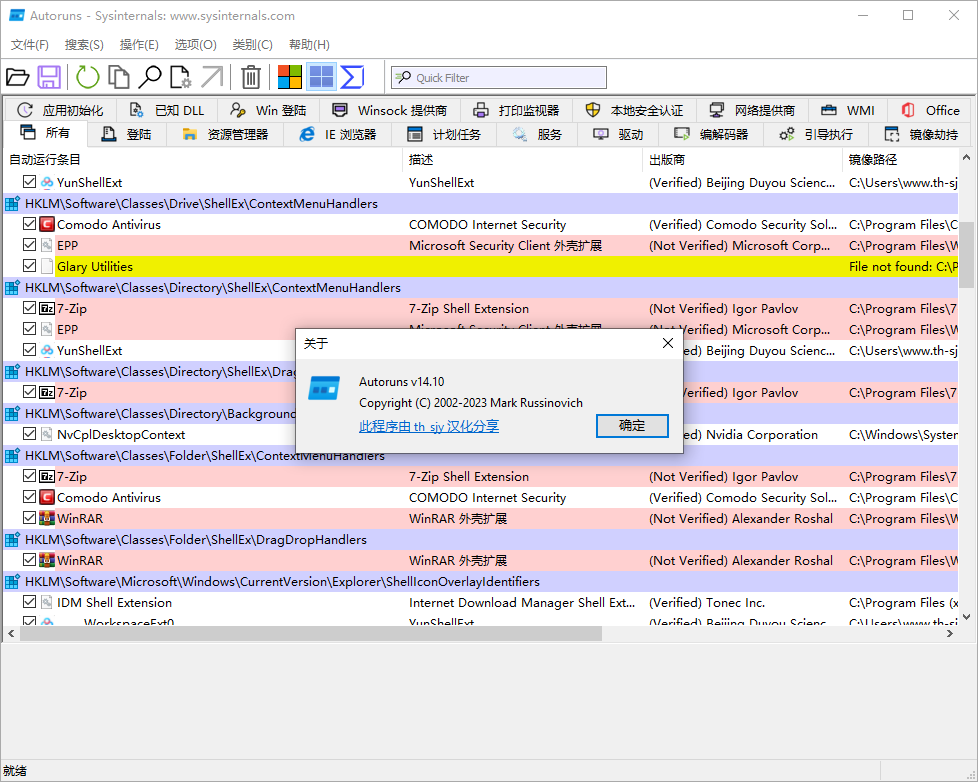Open the 类别(C) menu
Screen dimensions: 978x782
[x=253, y=44]
